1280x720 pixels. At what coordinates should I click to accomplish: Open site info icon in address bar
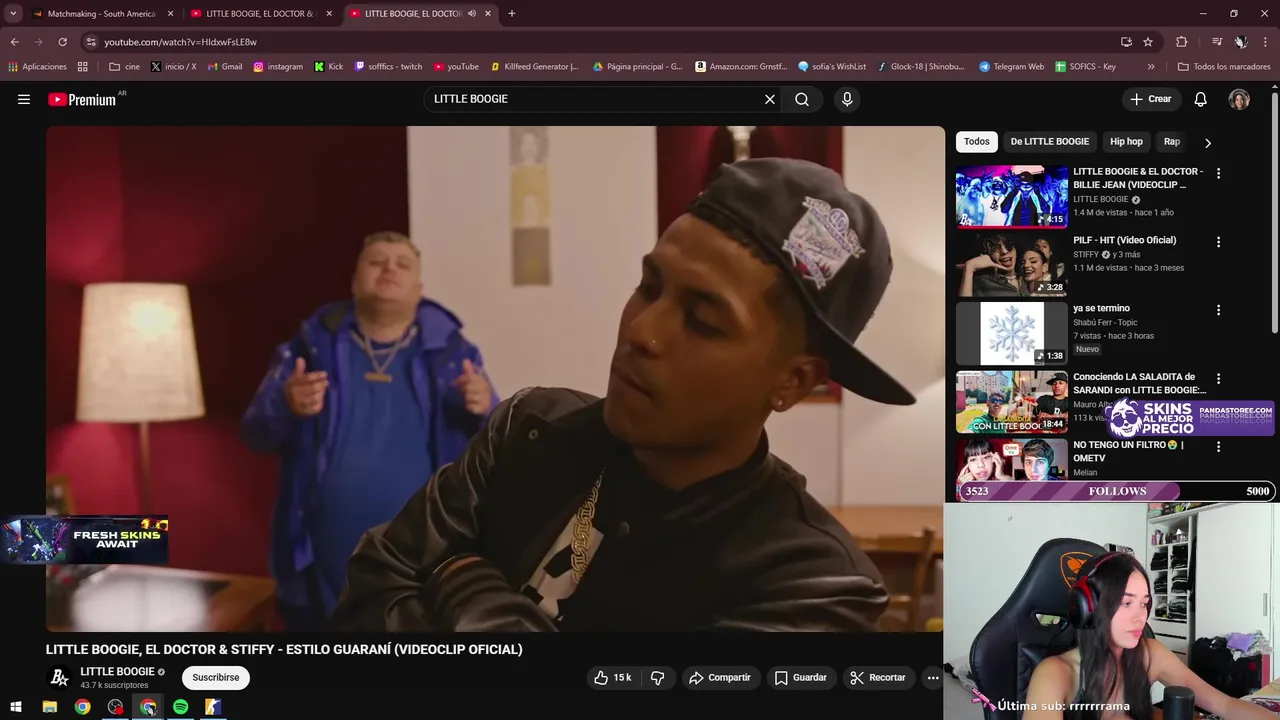tap(91, 42)
